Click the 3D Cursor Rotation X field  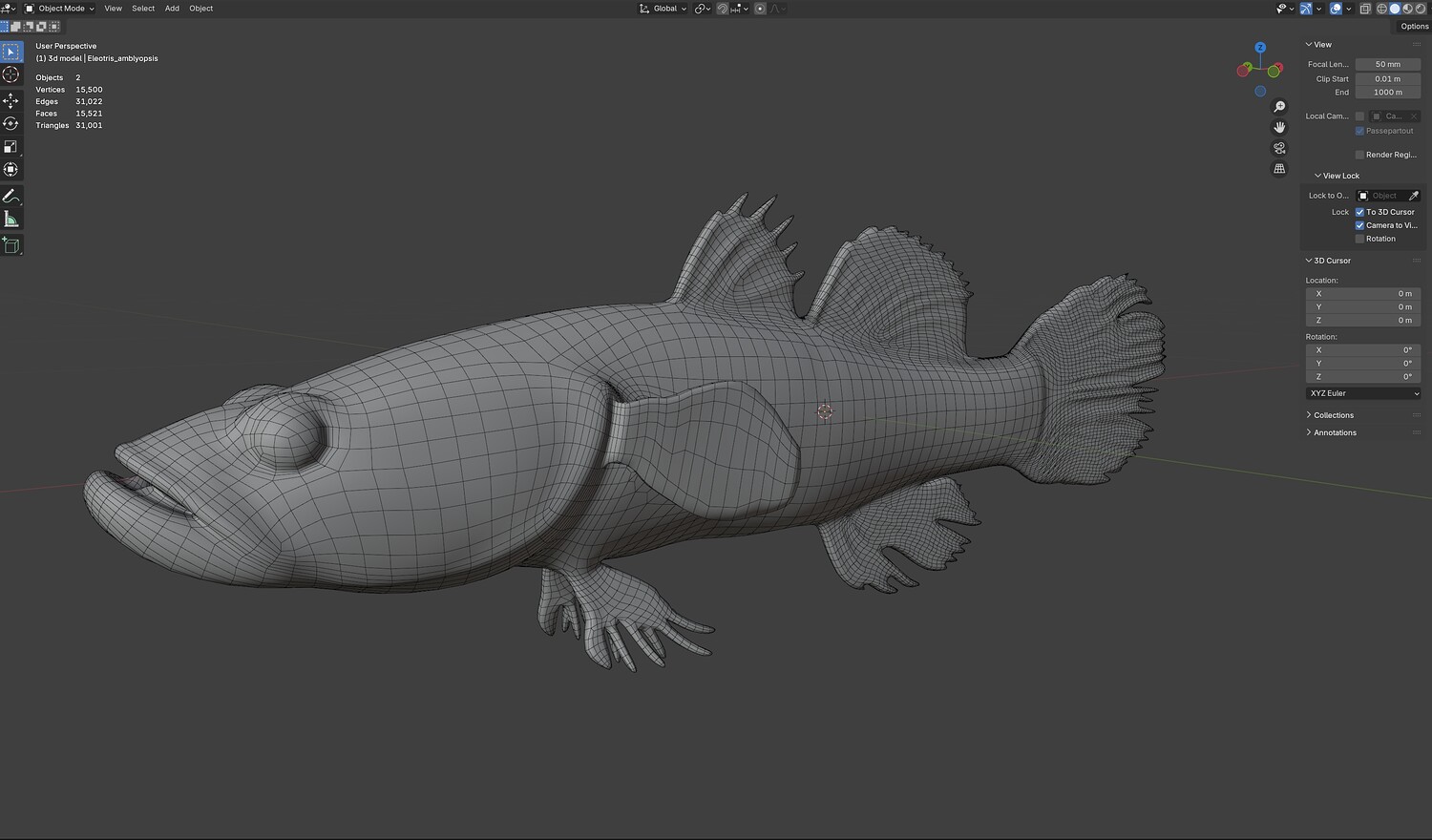1363,350
